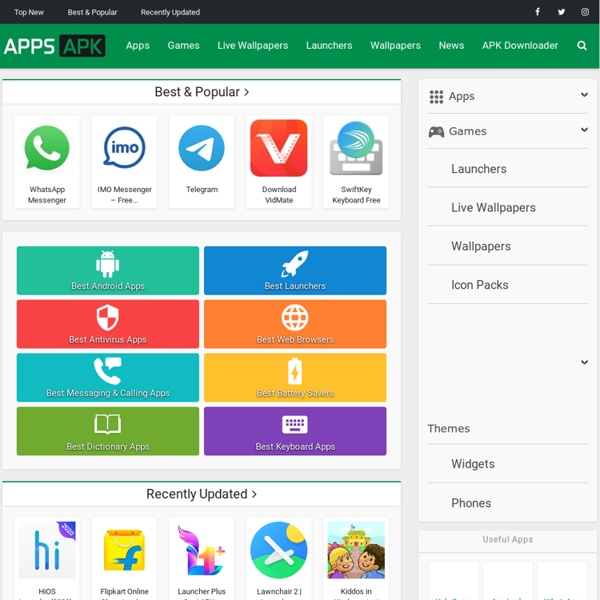This screenshot has width=600, height=600.
Task: Open the Best Android Apps tile
Action: tap(108, 270)
